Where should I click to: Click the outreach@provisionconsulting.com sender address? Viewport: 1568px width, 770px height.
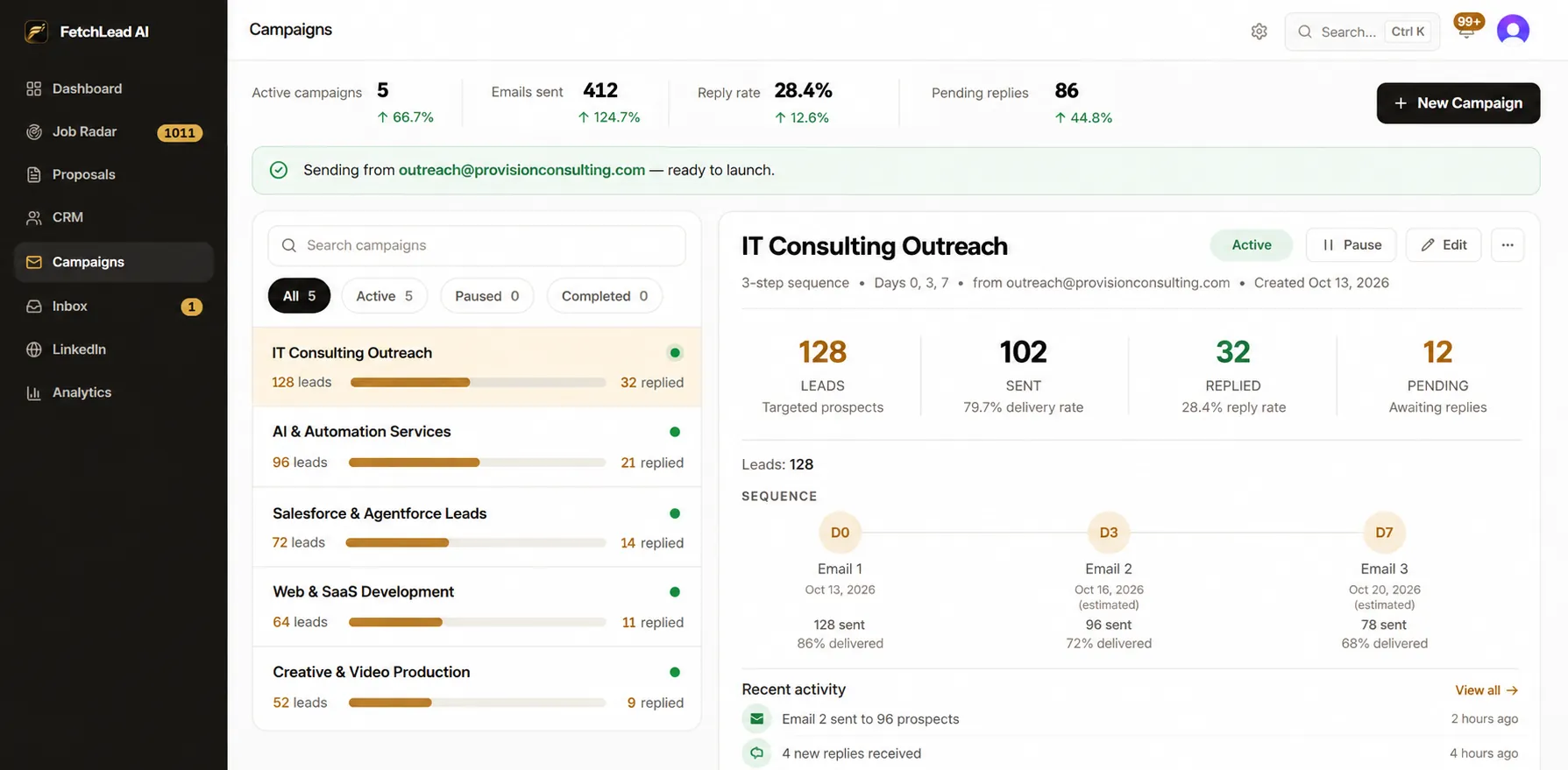click(x=521, y=170)
